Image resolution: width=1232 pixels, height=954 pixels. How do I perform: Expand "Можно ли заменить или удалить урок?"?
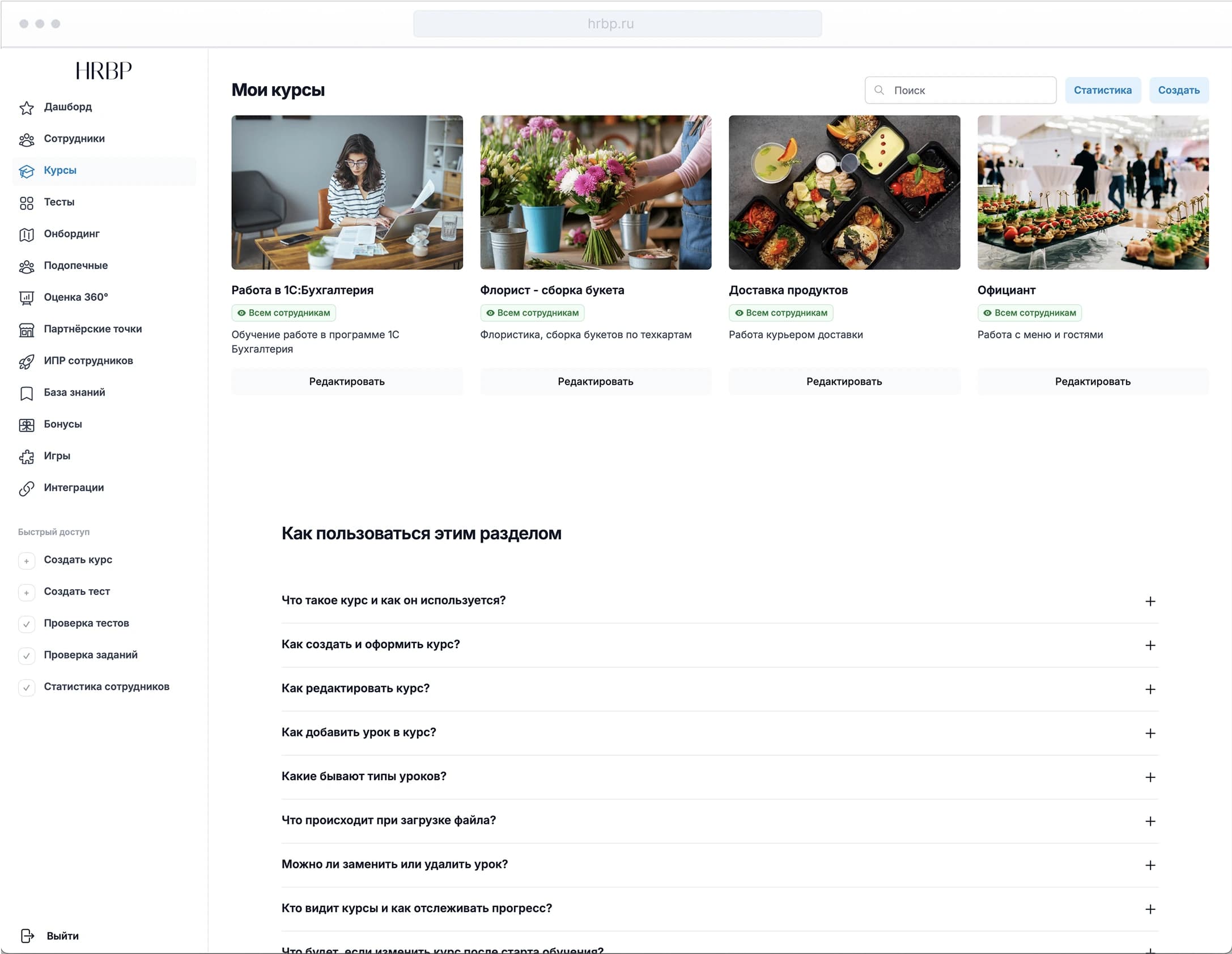1150,865
